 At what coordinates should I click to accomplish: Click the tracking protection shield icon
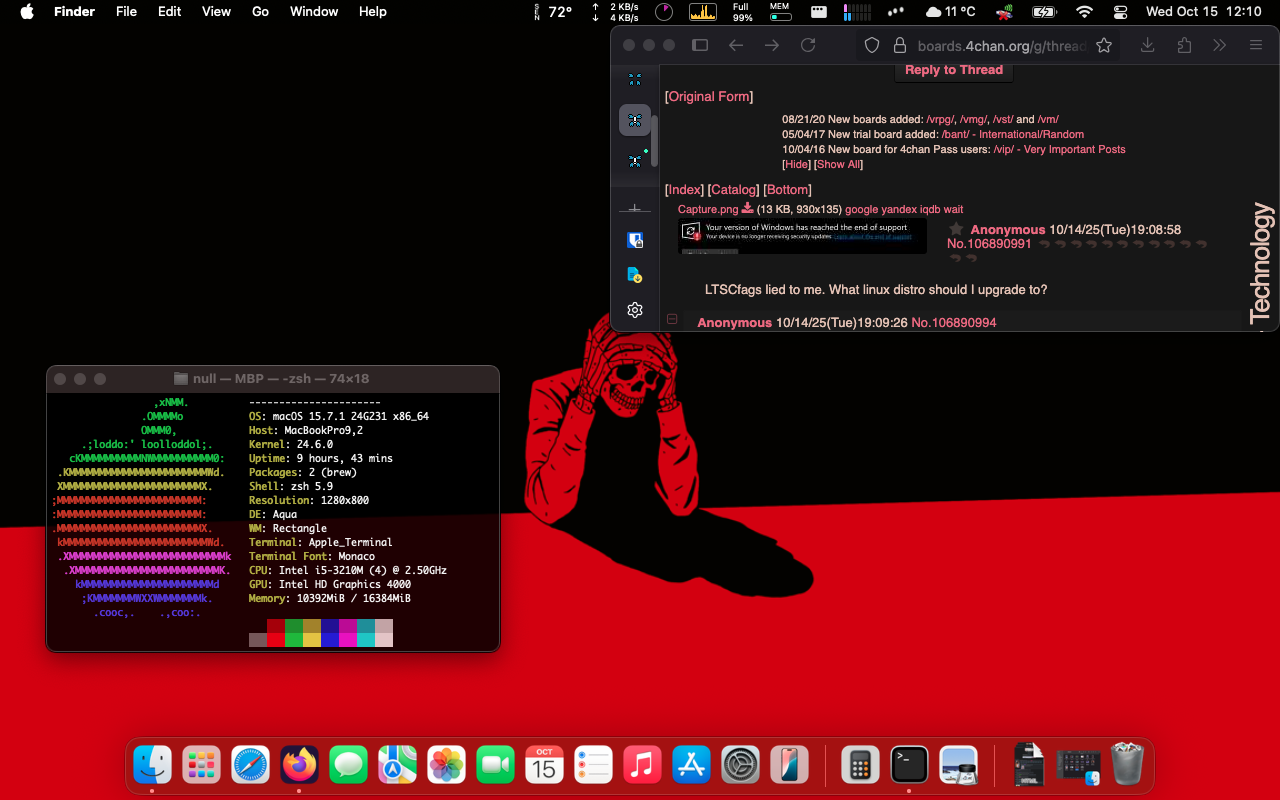872,45
